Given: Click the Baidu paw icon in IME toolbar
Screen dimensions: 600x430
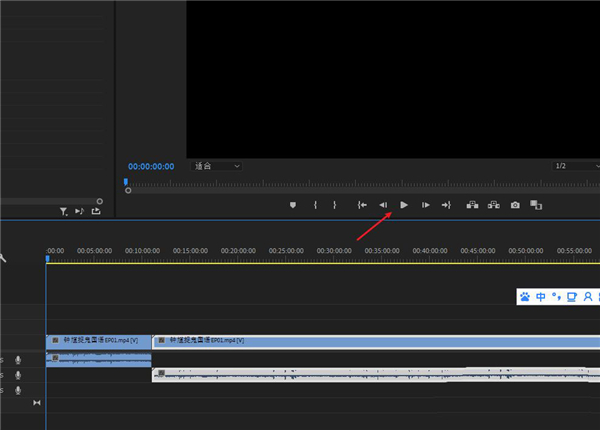Looking at the screenshot, I should click(x=525, y=297).
